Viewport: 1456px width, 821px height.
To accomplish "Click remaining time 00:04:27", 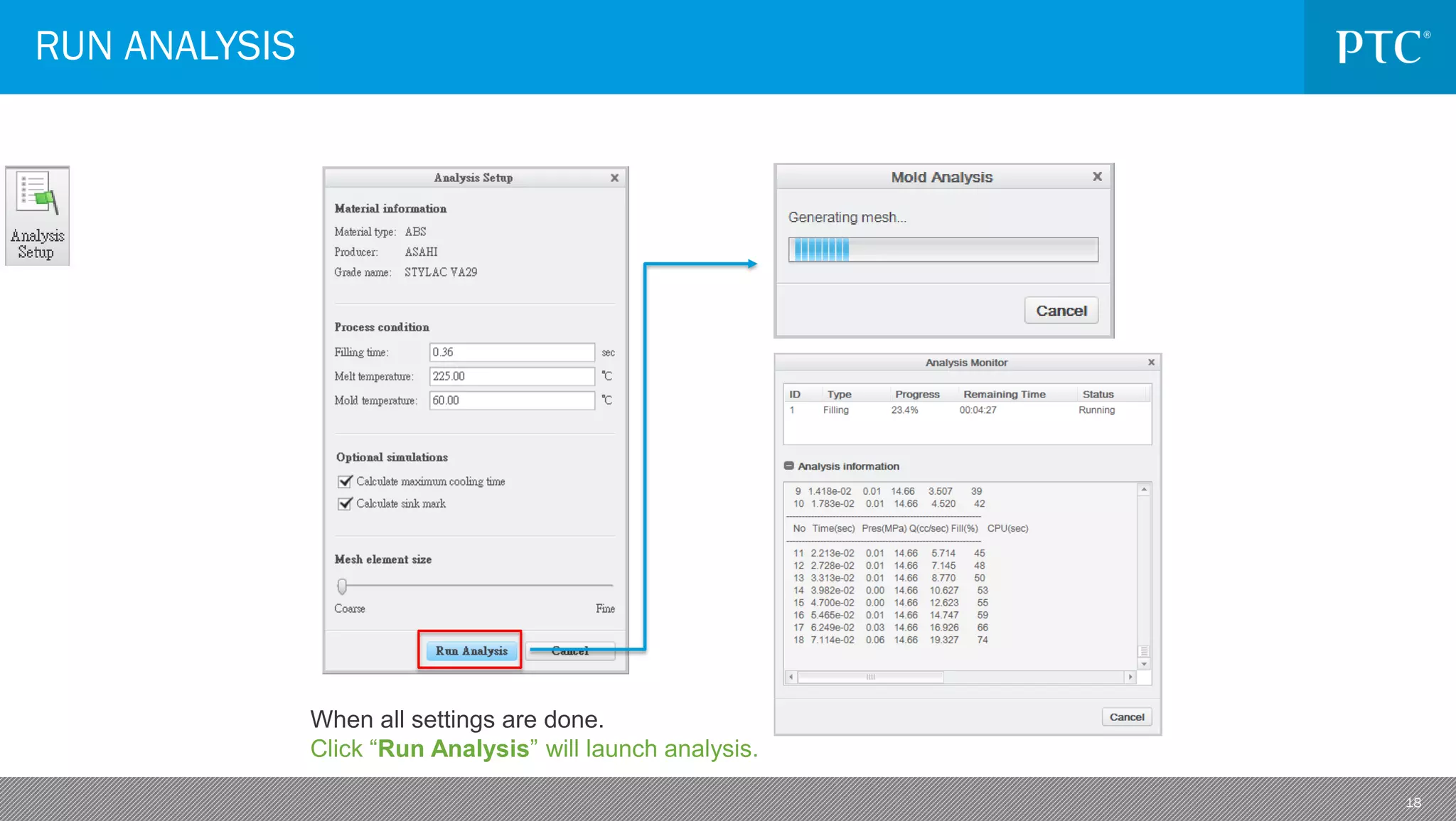I will pos(978,410).
